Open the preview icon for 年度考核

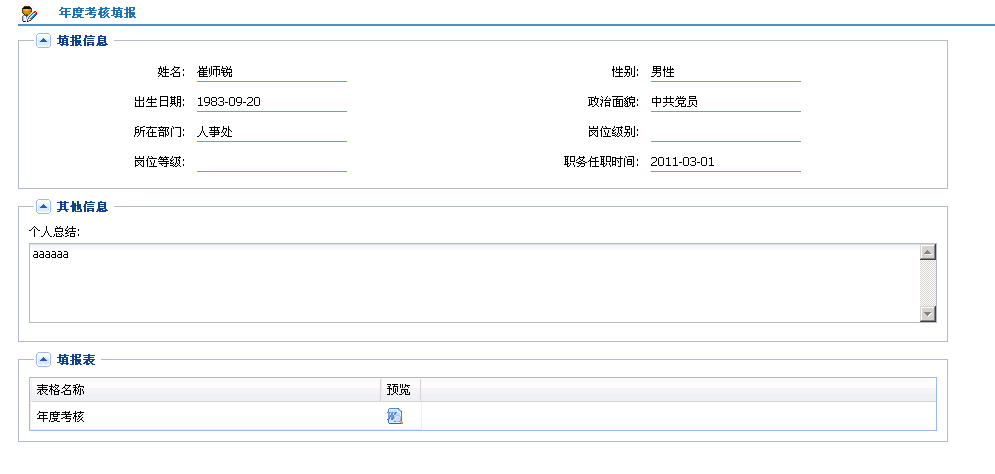(394, 416)
